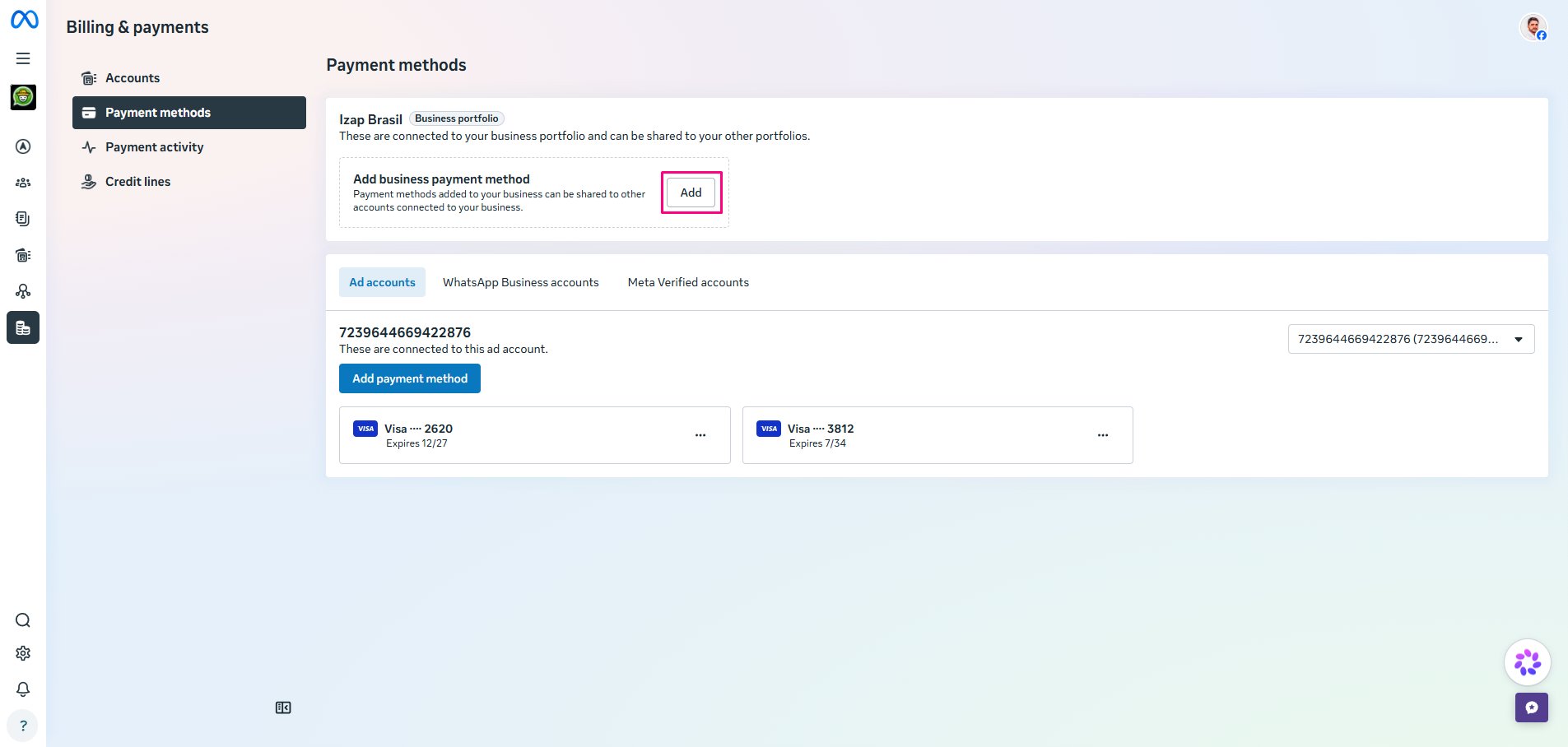Click the Billing & payments title
This screenshot has width=1568, height=747.
(x=137, y=27)
